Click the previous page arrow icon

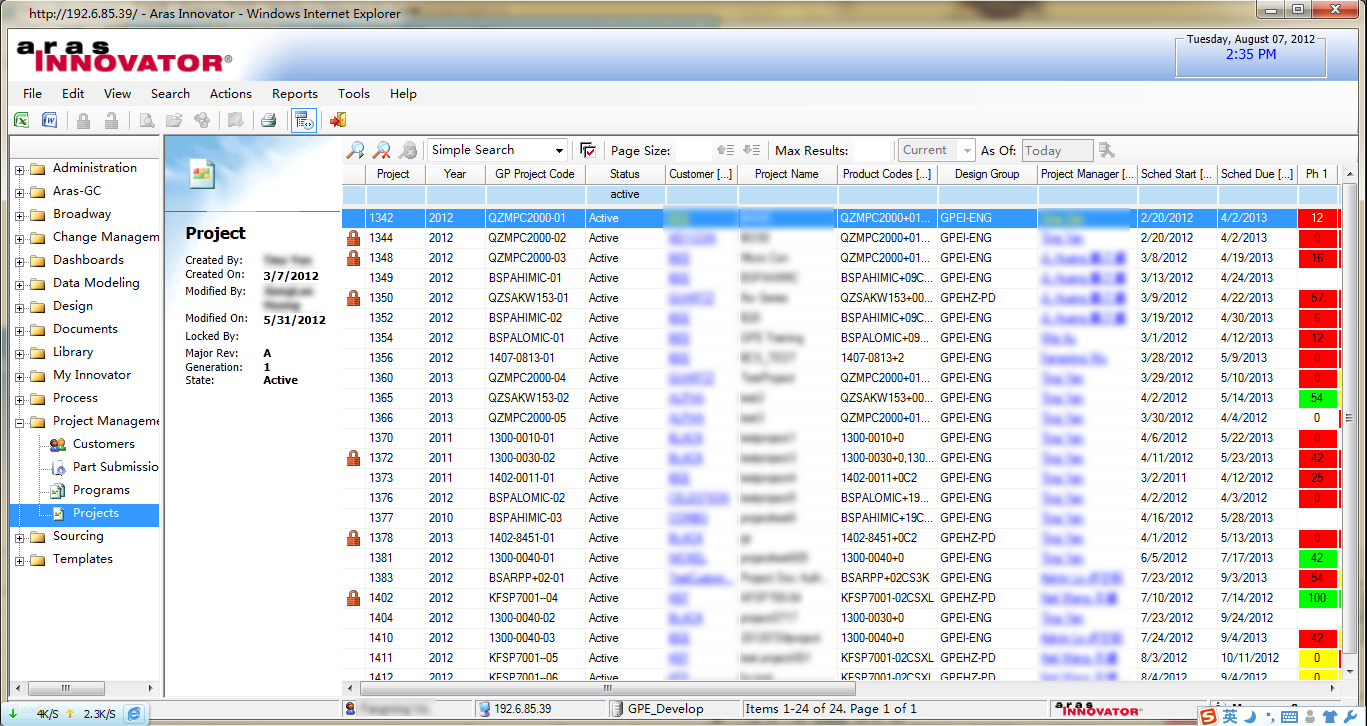coord(726,150)
